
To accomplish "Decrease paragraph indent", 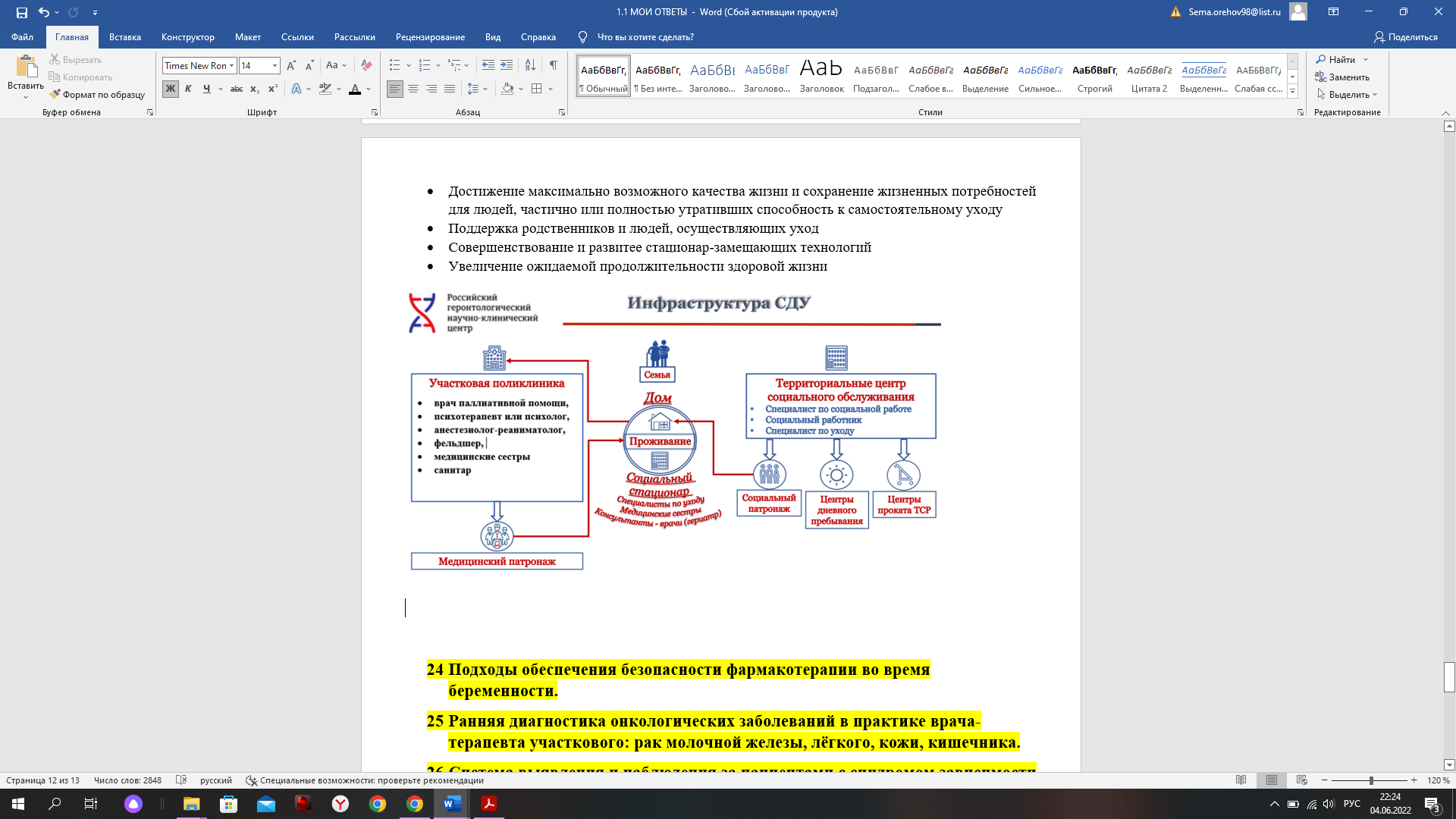I will pyautogui.click(x=488, y=66).
